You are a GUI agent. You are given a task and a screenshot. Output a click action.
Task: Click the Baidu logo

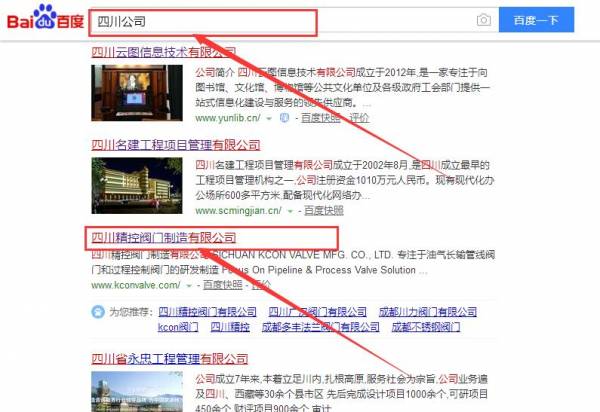(x=42, y=20)
